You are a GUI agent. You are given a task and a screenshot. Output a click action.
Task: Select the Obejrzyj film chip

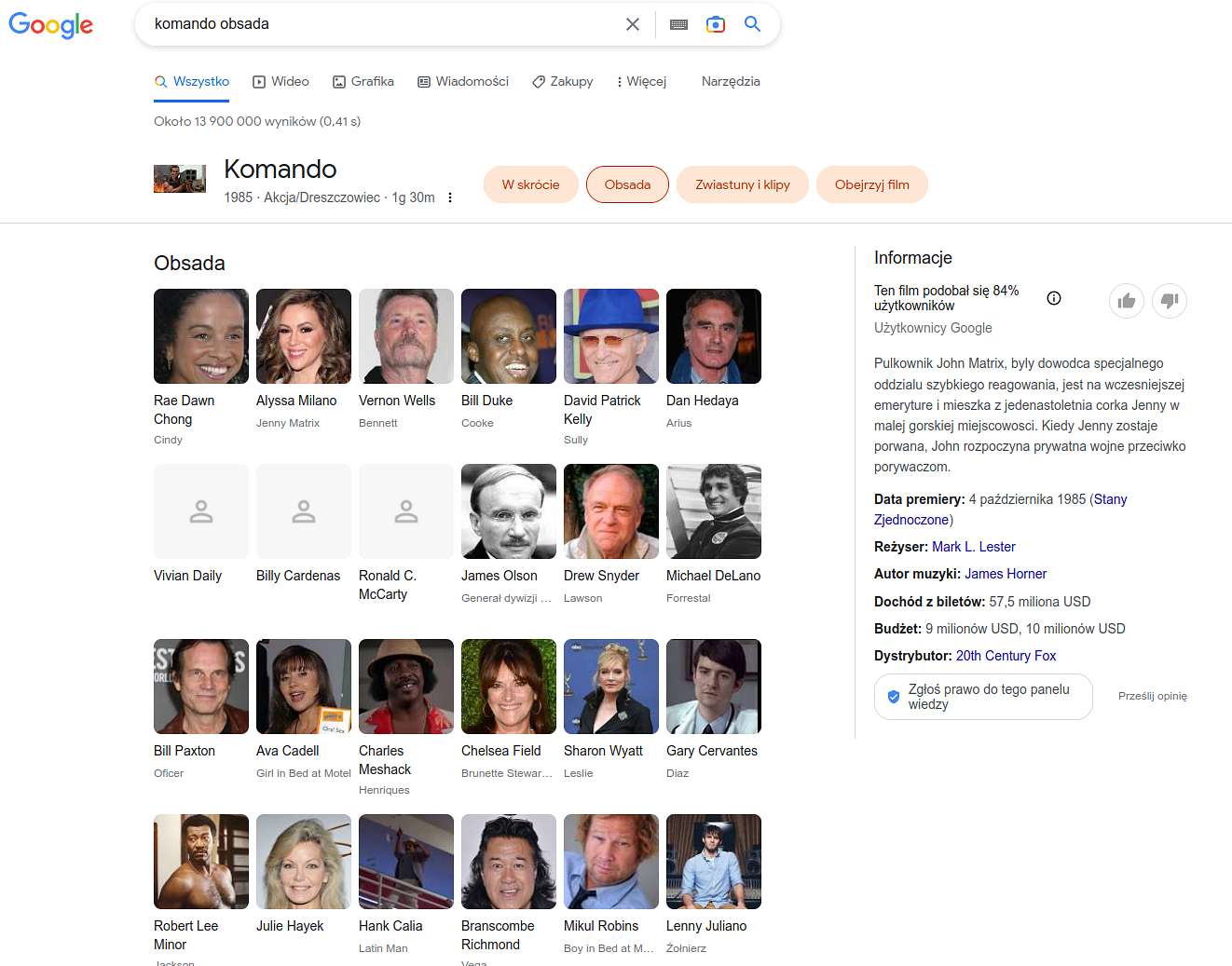[872, 184]
